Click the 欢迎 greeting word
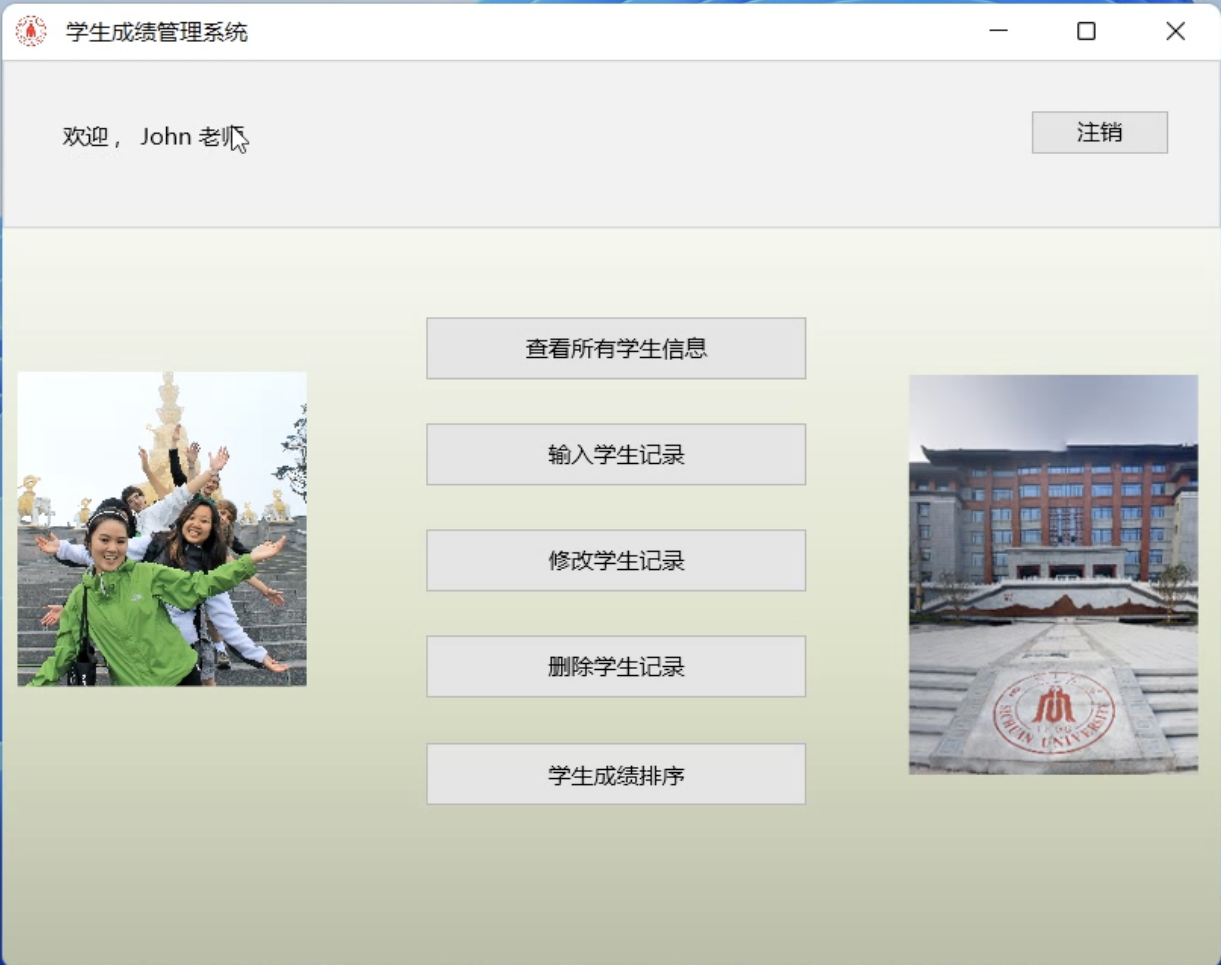Screen dimensions: 1221x965 (x=85, y=137)
